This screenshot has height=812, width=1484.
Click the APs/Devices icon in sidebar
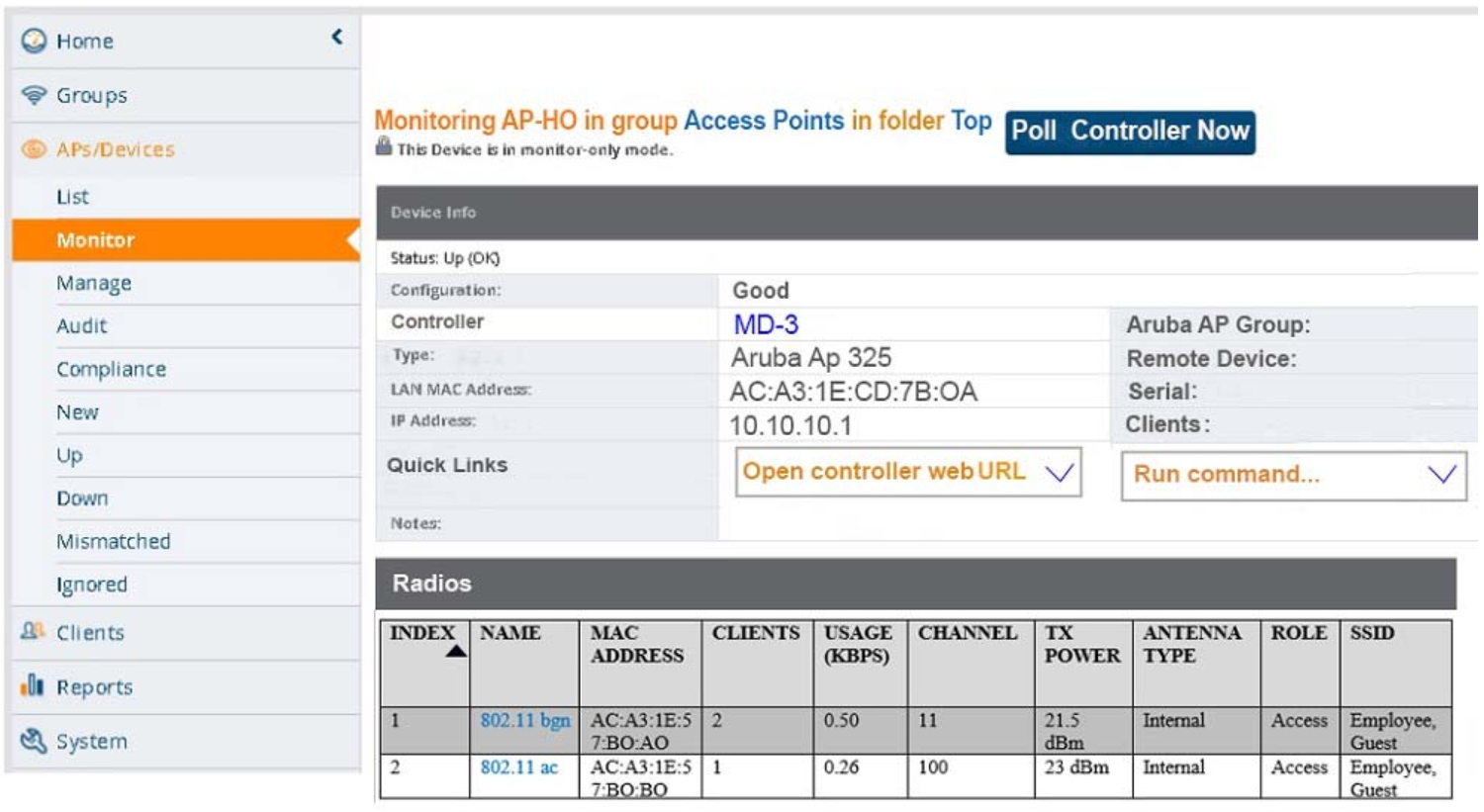coord(34,149)
